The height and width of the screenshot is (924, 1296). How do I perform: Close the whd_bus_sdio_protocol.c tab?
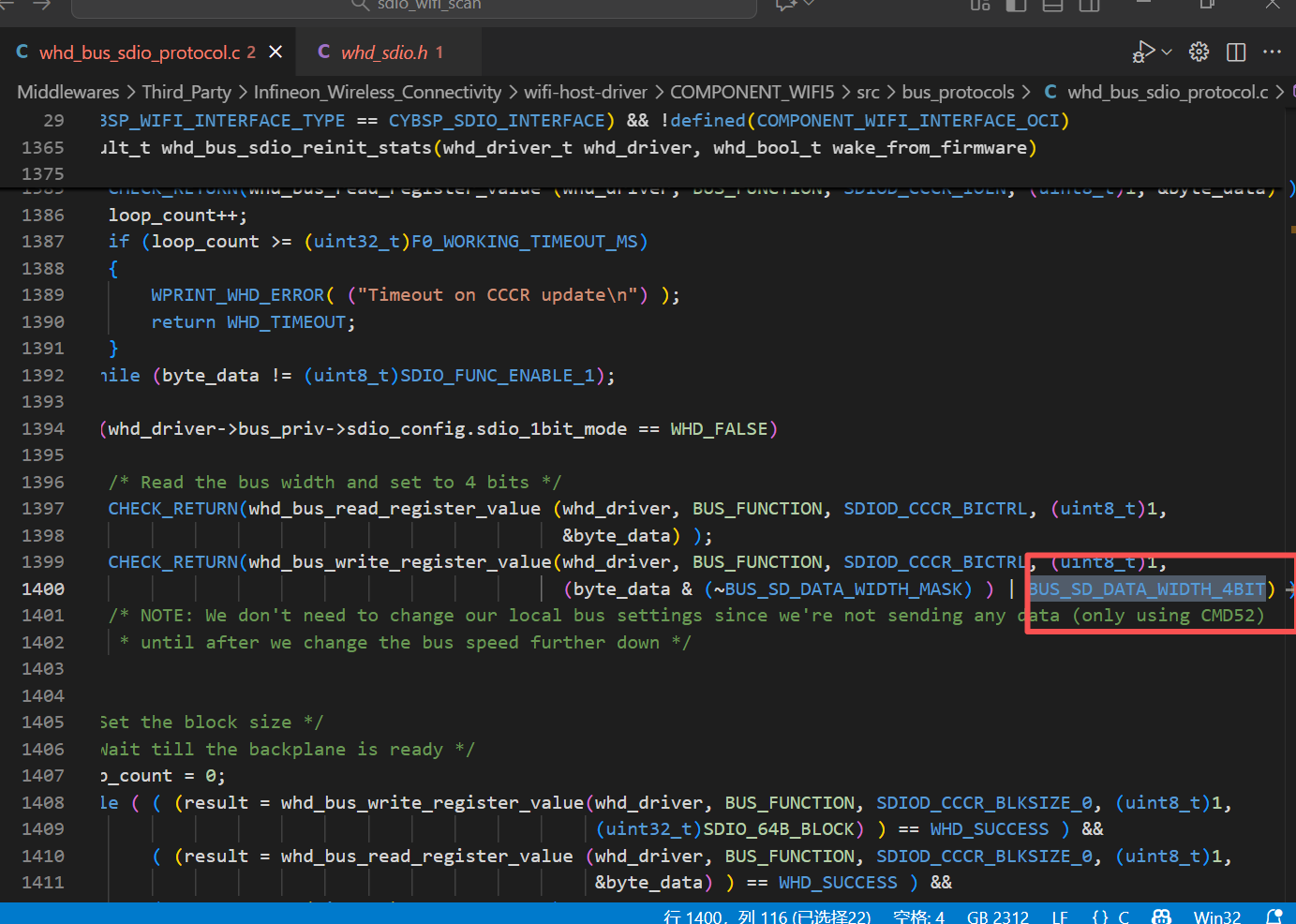[276, 52]
